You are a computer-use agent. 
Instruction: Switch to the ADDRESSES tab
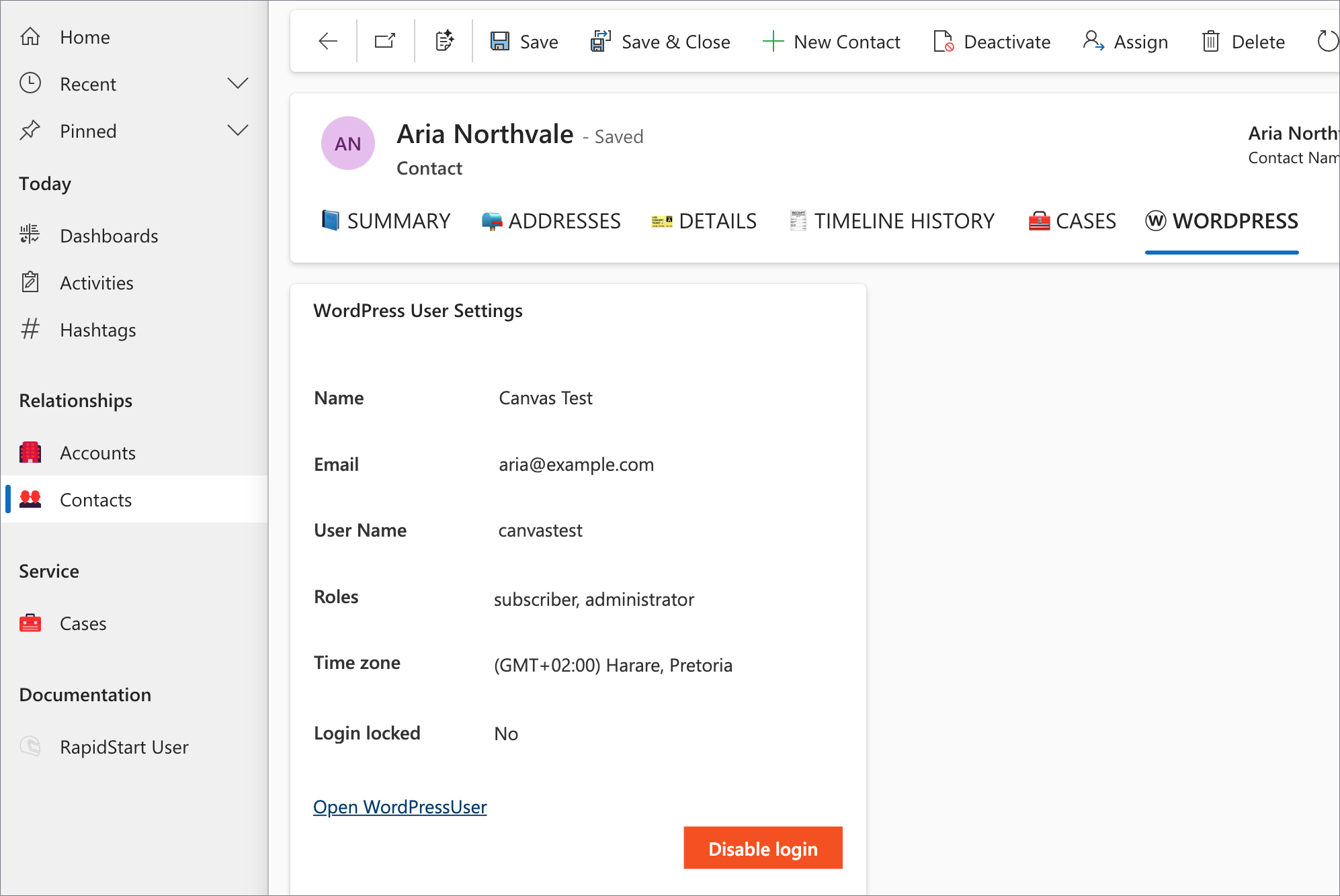(551, 221)
